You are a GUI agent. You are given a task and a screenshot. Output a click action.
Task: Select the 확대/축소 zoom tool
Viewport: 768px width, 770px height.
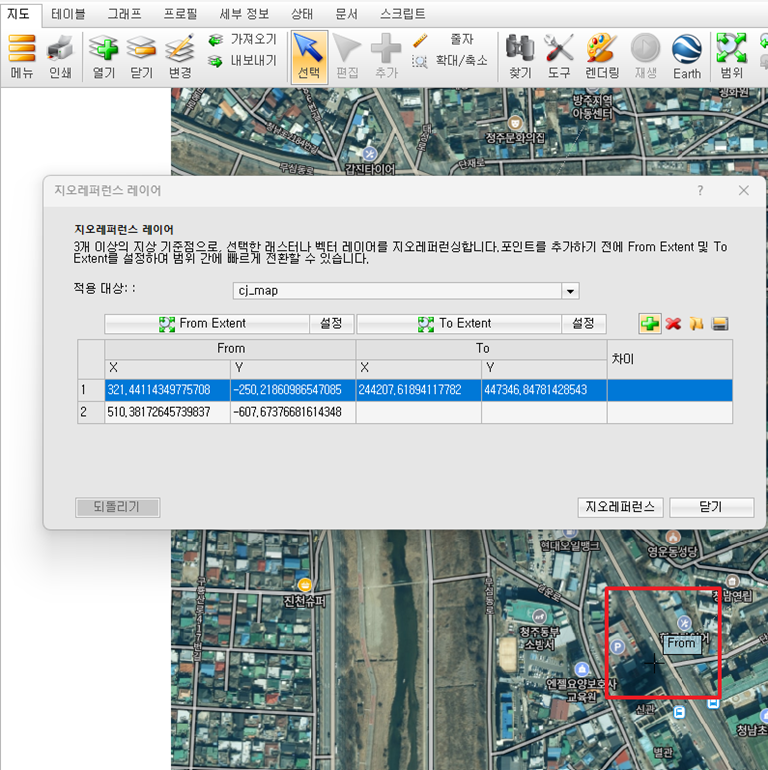[x=450, y=61]
